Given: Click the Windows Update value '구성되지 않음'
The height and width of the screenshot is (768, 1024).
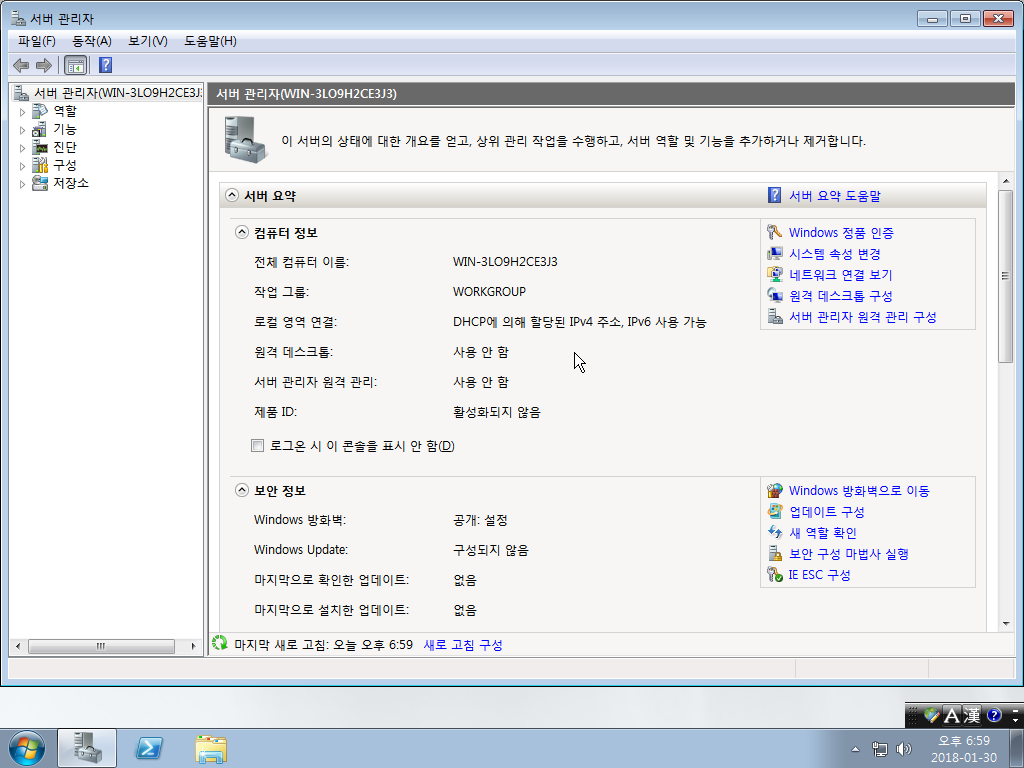Looking at the screenshot, I should click(x=491, y=550).
